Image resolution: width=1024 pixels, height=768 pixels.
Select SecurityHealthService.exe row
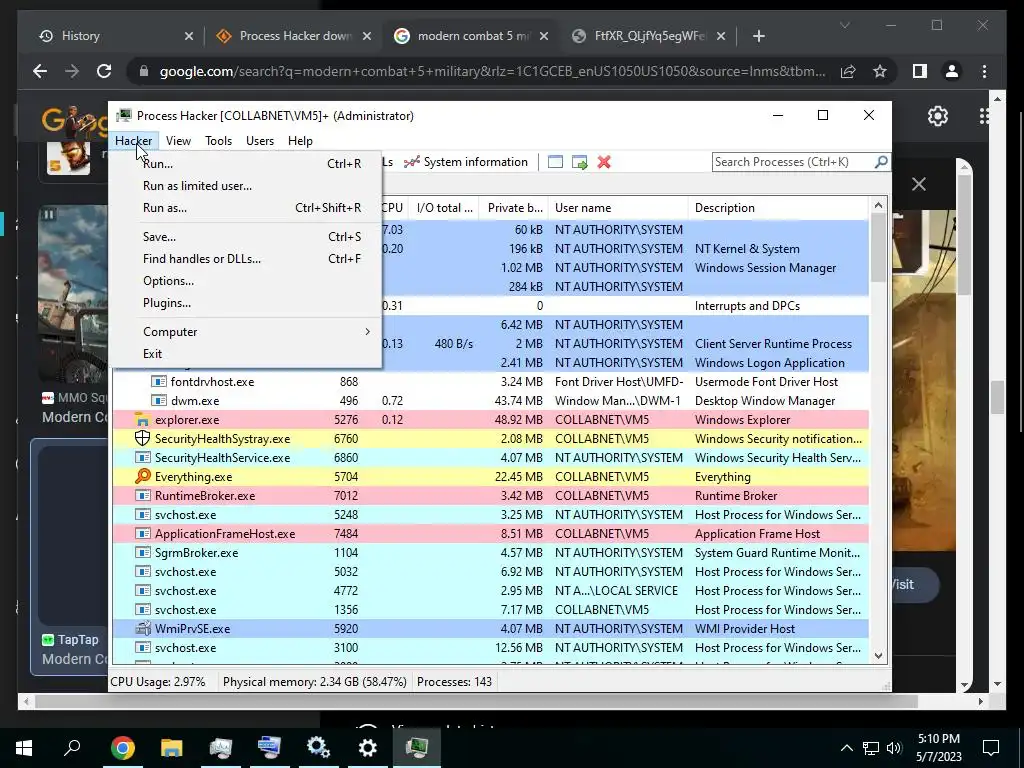click(490, 458)
